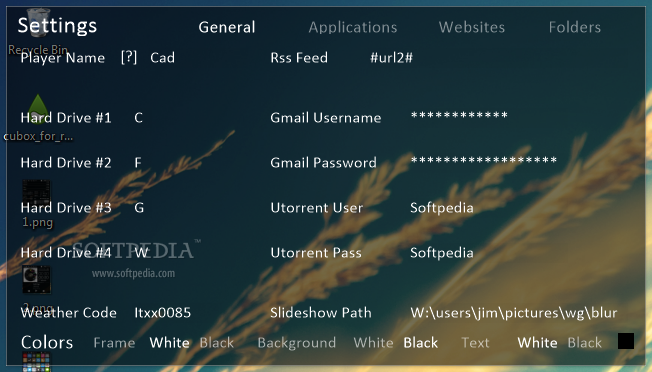Click the Settings title
The width and height of the screenshot is (652, 372).
pyautogui.click(x=57, y=26)
